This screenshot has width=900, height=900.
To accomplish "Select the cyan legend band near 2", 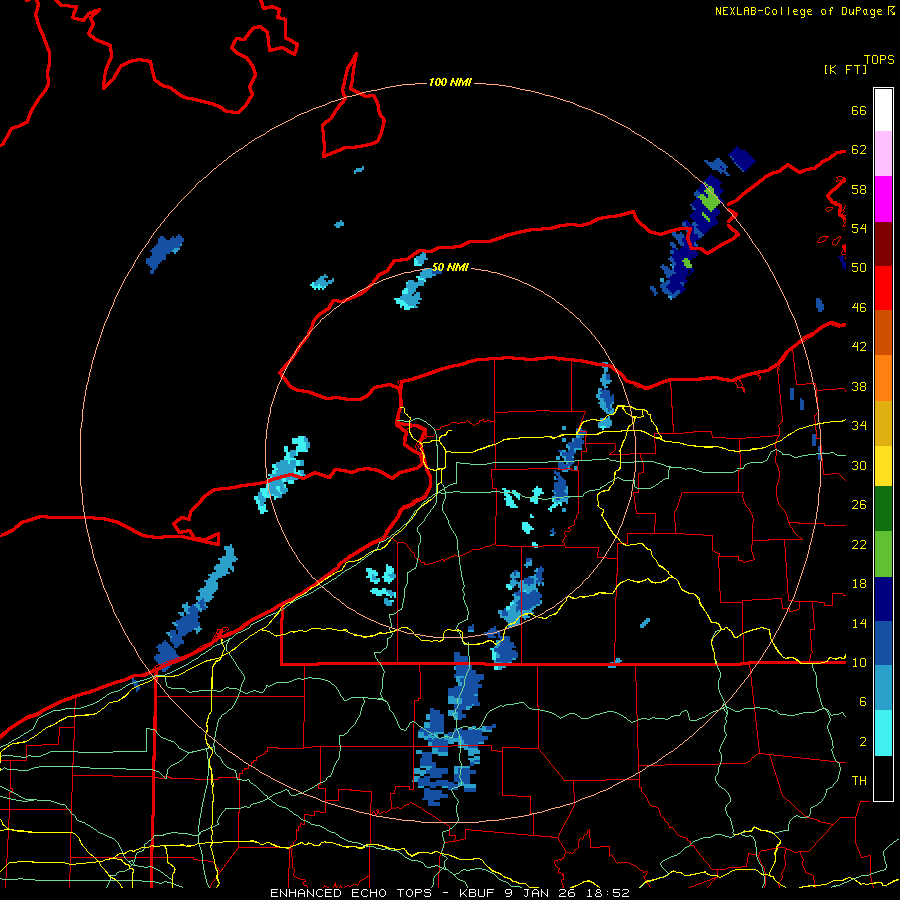I will coord(883,733).
